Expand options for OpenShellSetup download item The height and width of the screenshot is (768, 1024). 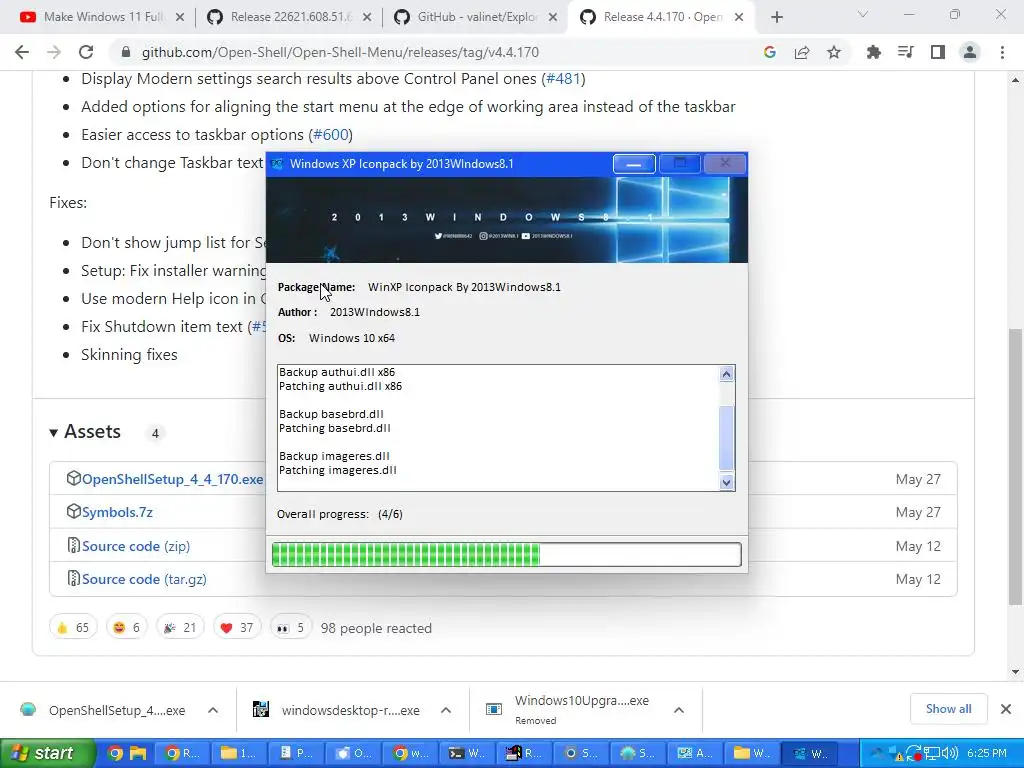(213, 710)
